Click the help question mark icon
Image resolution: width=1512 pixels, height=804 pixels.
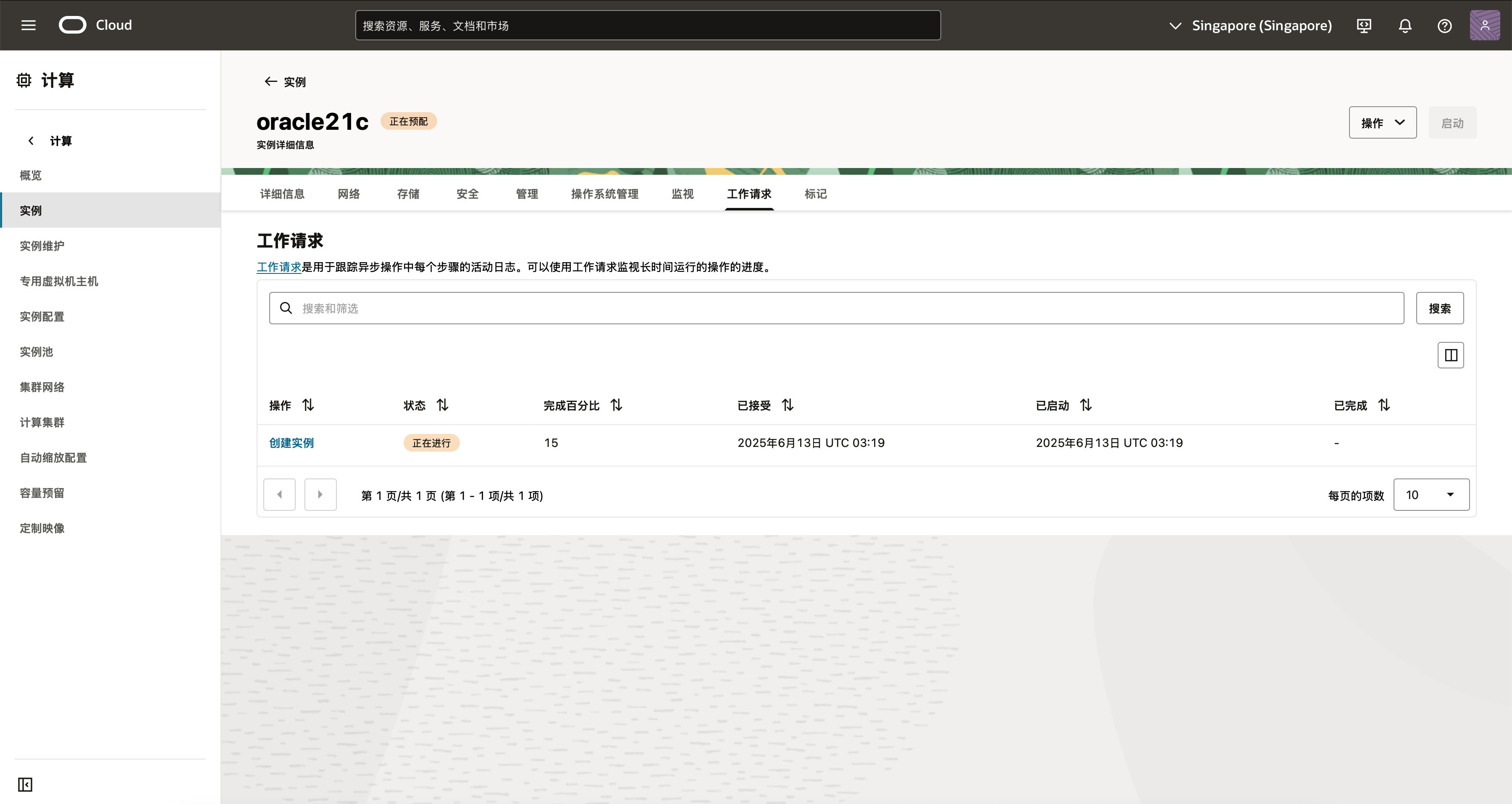[1444, 26]
